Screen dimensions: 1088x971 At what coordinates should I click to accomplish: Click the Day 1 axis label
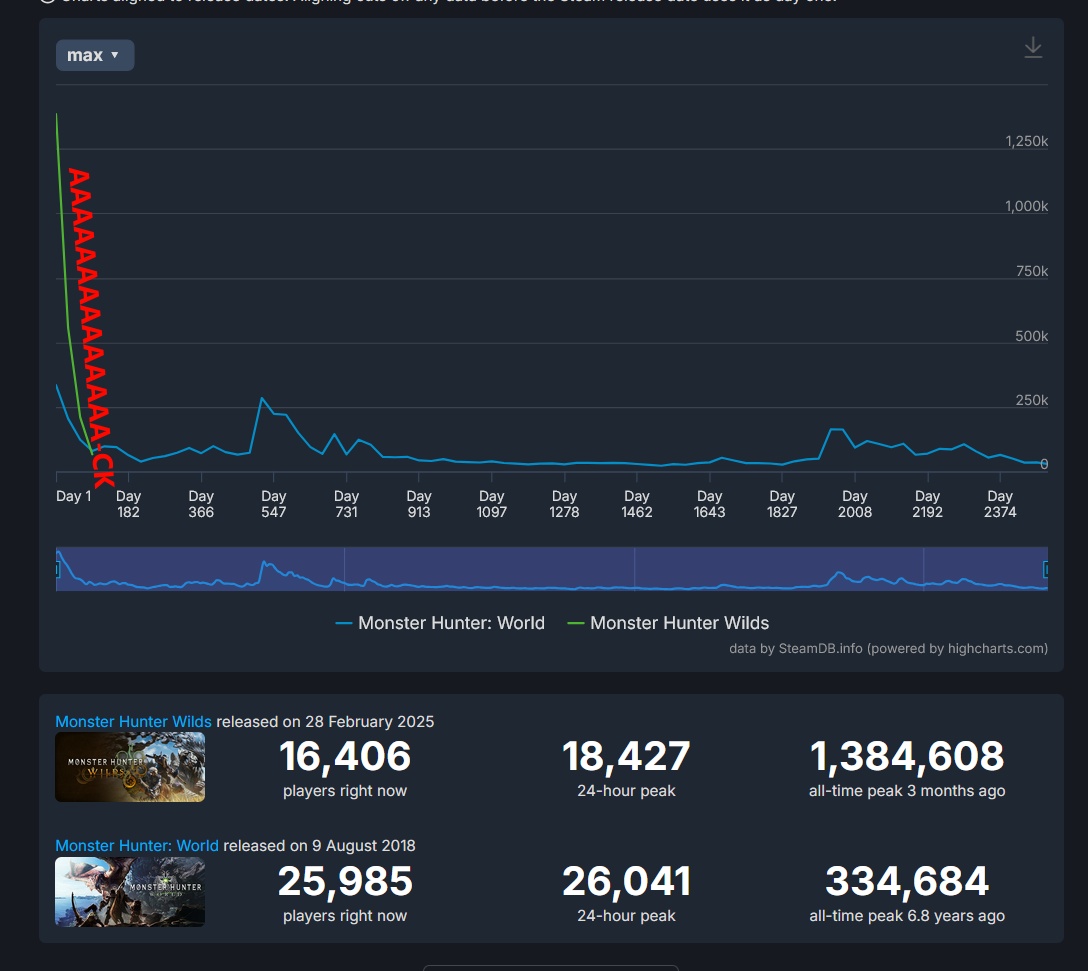click(74, 496)
